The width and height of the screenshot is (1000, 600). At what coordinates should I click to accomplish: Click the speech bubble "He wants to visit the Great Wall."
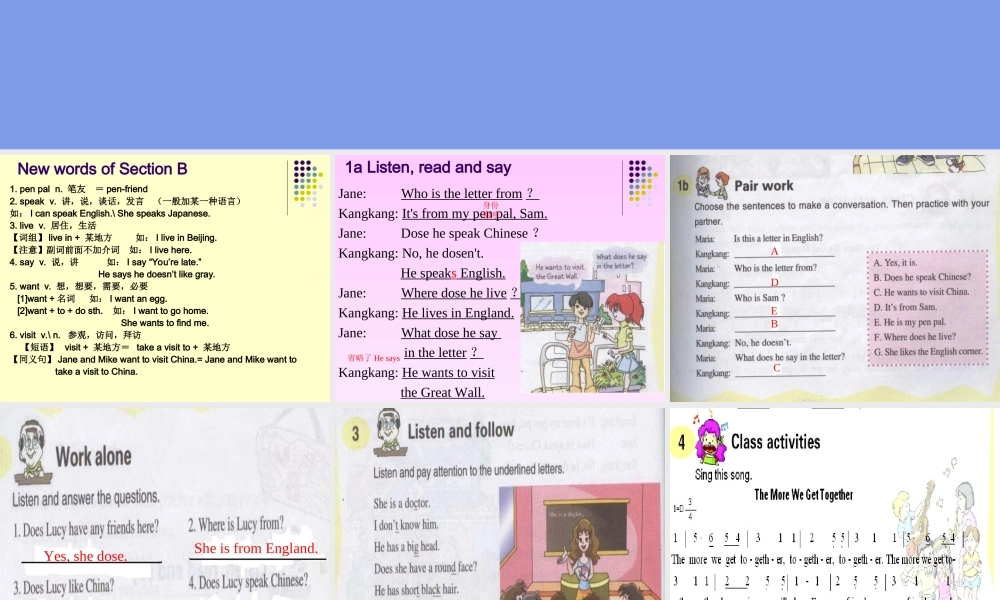tap(559, 272)
